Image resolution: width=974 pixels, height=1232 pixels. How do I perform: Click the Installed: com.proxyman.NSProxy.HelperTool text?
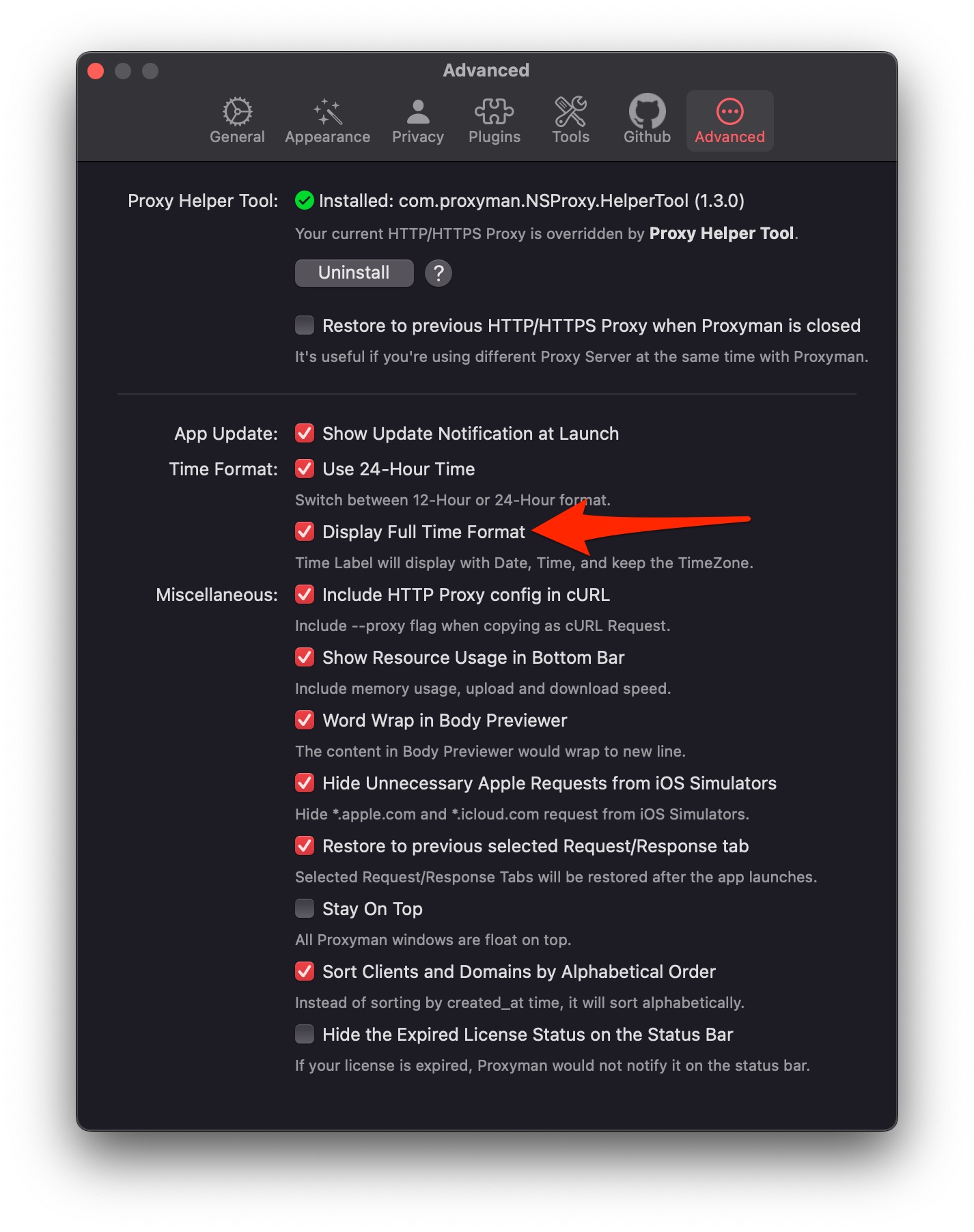pyautogui.click(x=531, y=201)
